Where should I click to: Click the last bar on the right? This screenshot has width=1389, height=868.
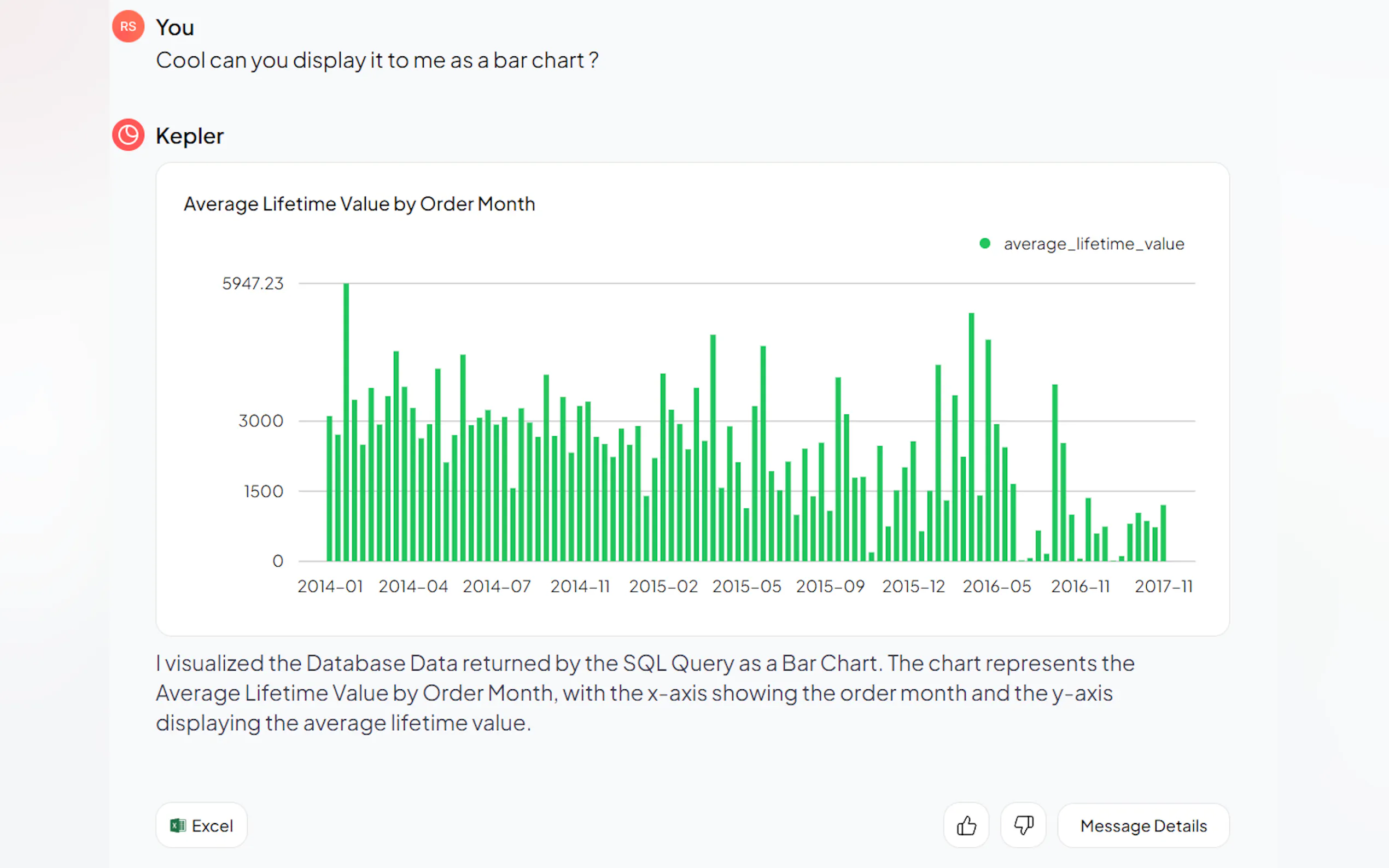(x=1163, y=534)
